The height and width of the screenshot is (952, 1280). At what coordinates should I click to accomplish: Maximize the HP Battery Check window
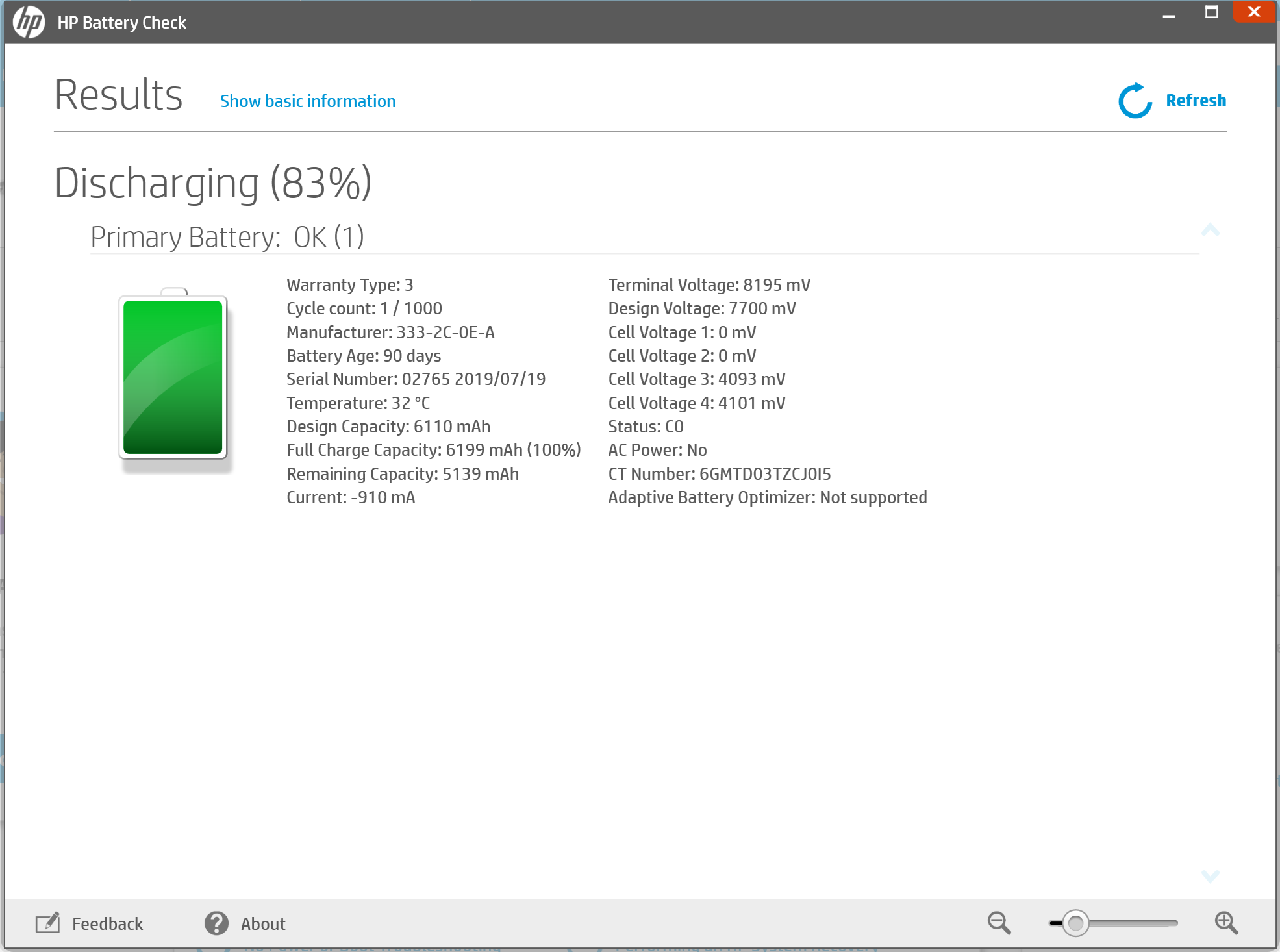pyautogui.click(x=1211, y=12)
